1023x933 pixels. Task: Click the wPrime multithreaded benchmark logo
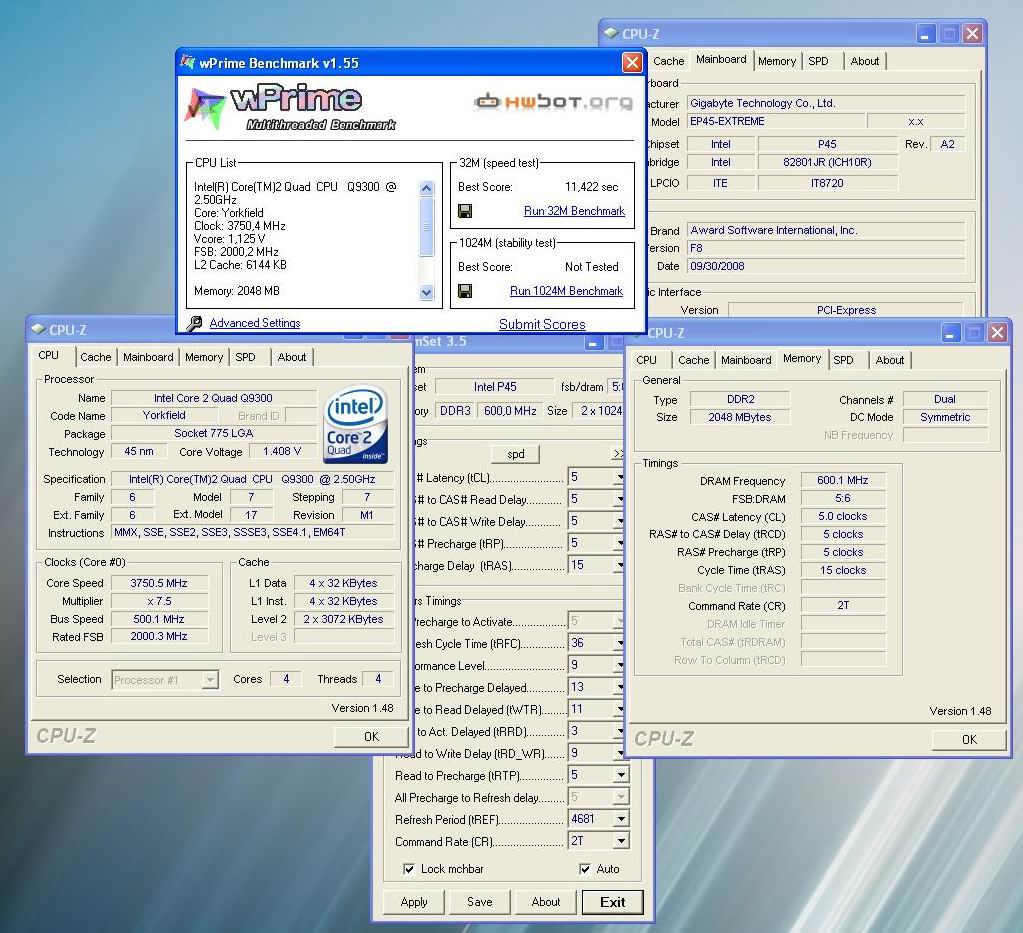[291, 107]
